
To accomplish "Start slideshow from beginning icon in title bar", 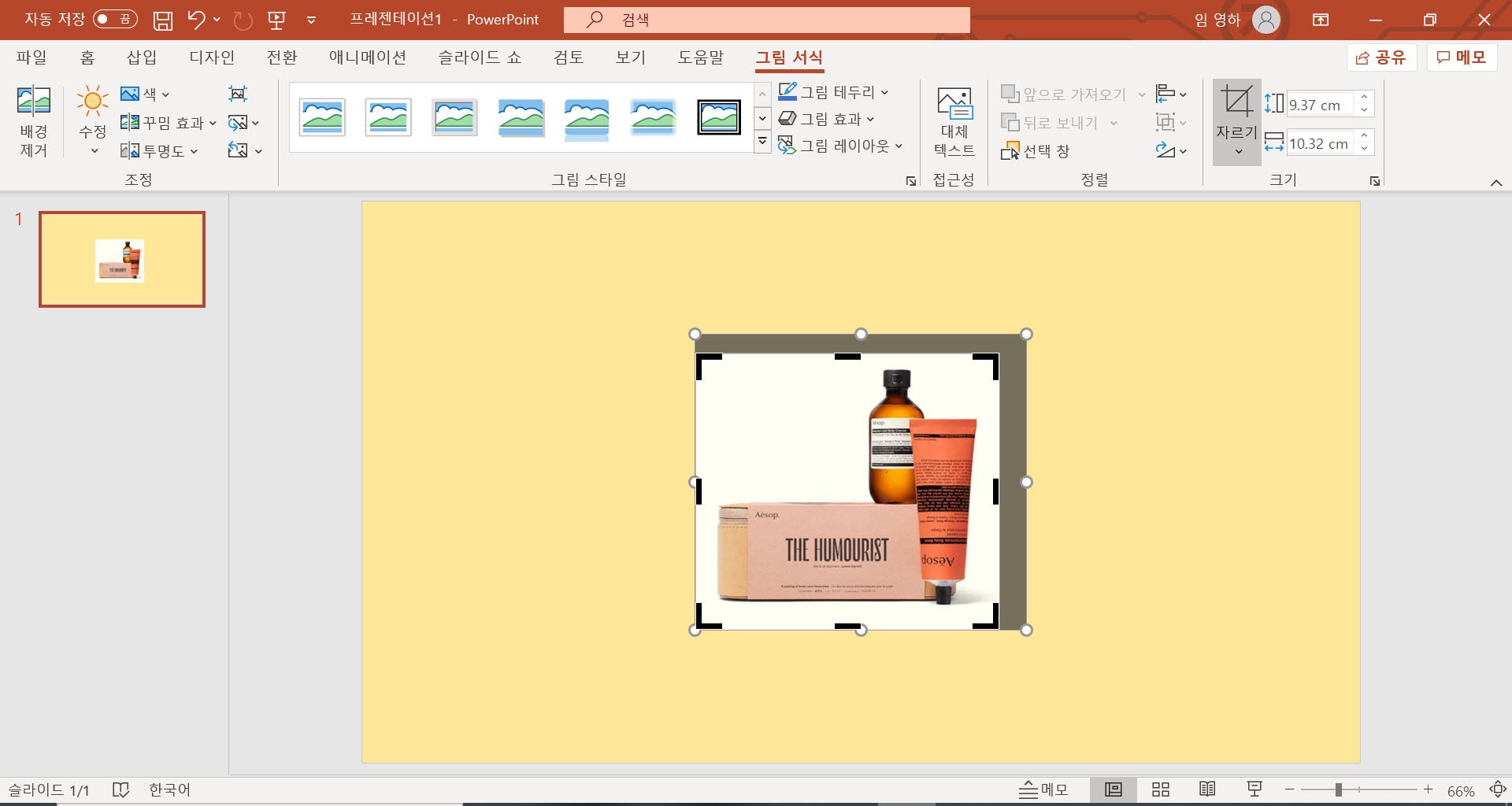I will coord(276,20).
